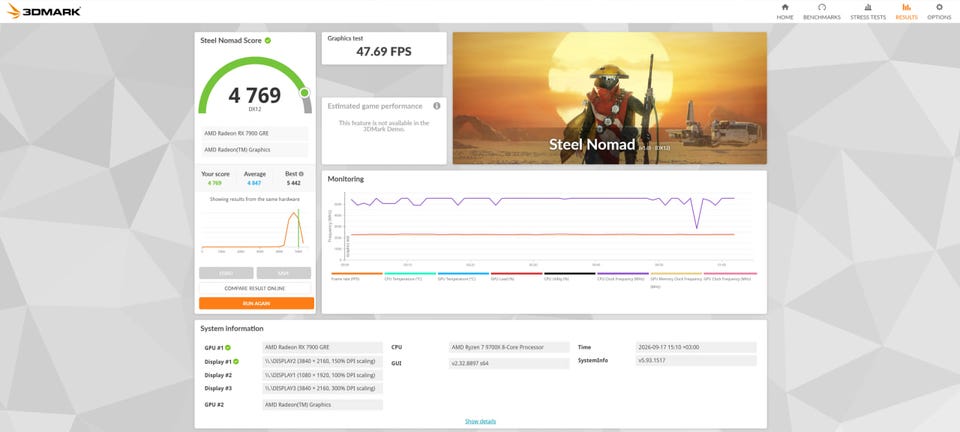Toggle the CPU Utility legend line
This screenshot has width=960, height=432.
[x=569, y=276]
